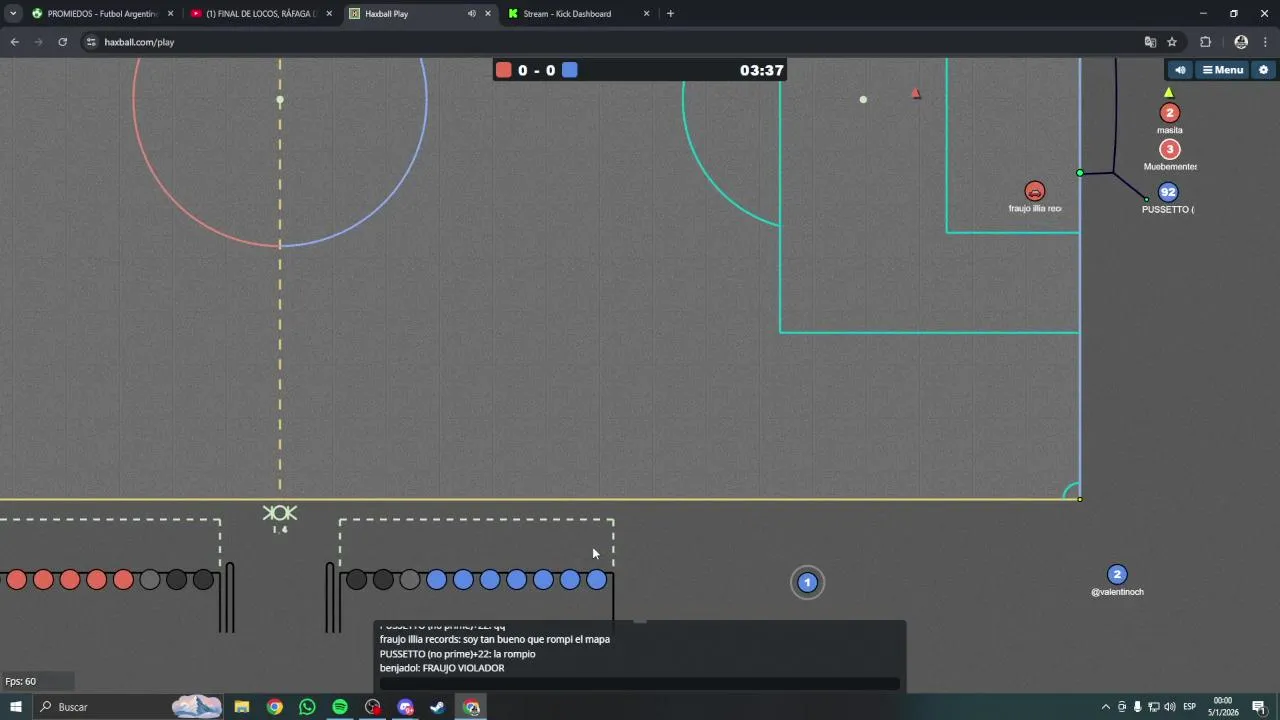Close the Haxball Play tab
This screenshot has width=1280, height=720.
488,14
